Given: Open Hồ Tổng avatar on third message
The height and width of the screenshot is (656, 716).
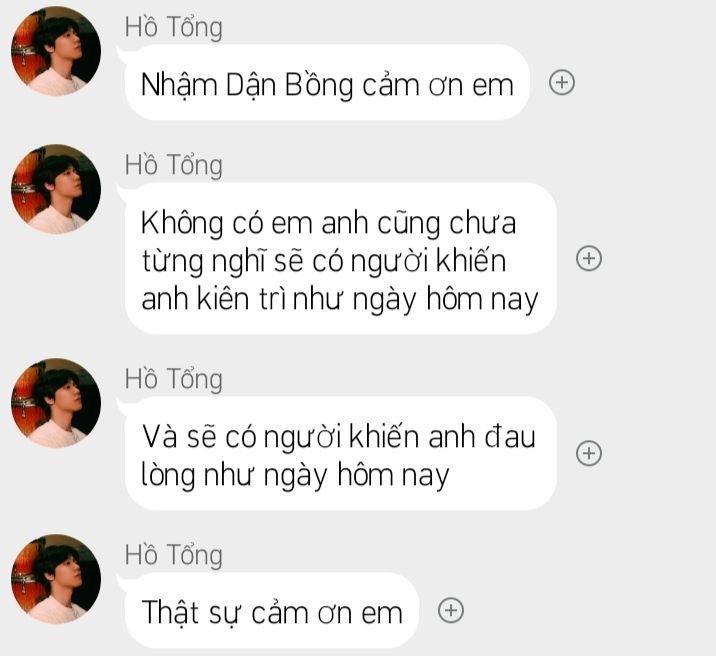Looking at the screenshot, I should coord(56,403).
